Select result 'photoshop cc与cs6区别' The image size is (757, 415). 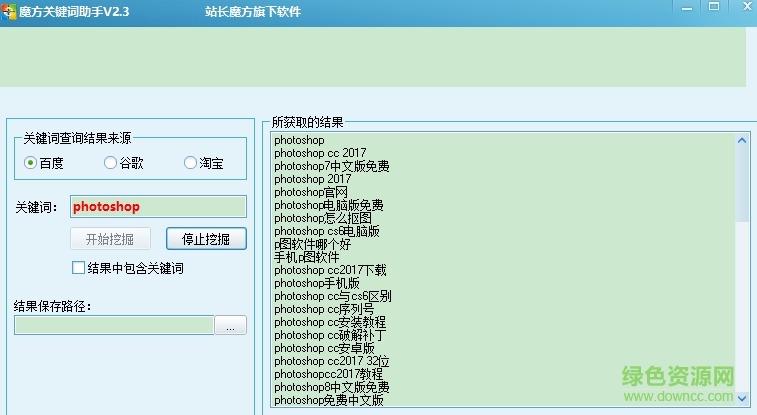(x=333, y=296)
